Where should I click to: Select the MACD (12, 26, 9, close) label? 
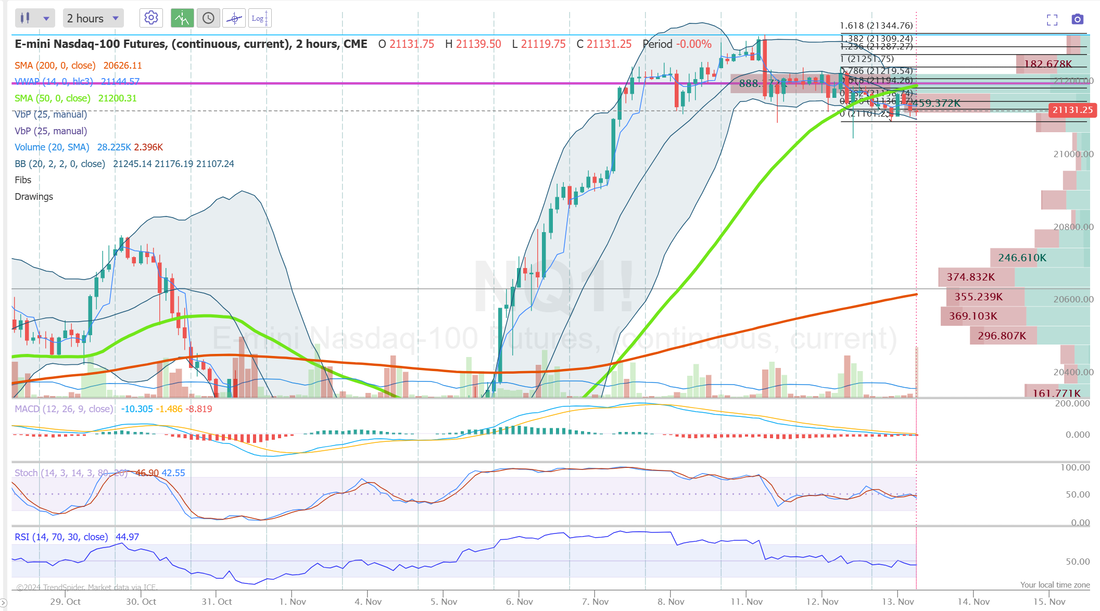point(64,408)
